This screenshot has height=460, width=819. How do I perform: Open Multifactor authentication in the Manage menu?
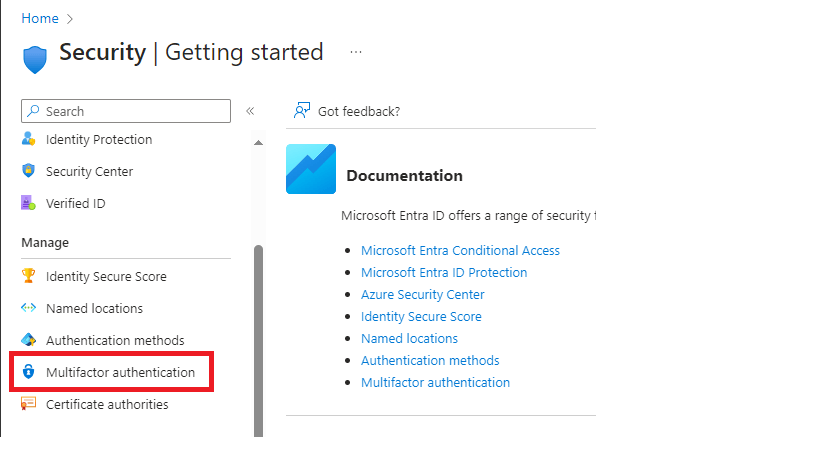click(120, 373)
